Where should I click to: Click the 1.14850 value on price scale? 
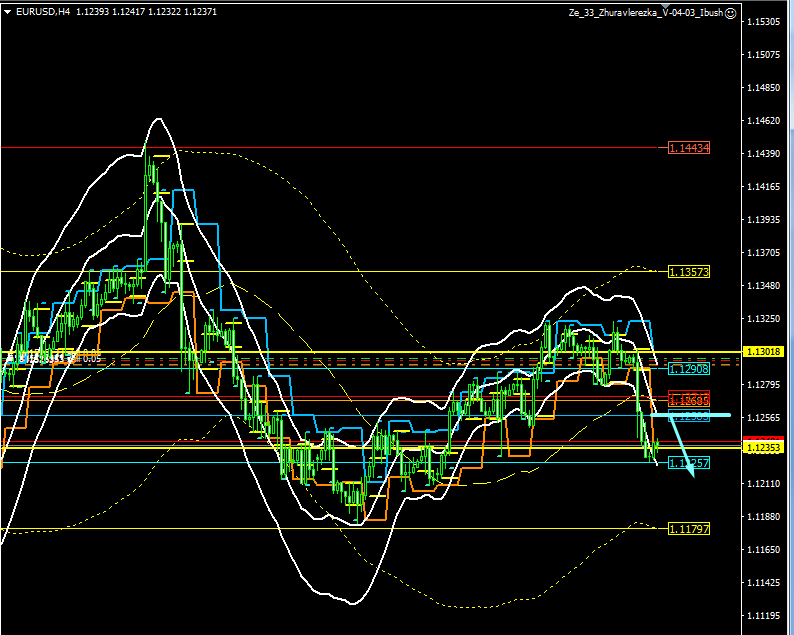tap(764, 88)
